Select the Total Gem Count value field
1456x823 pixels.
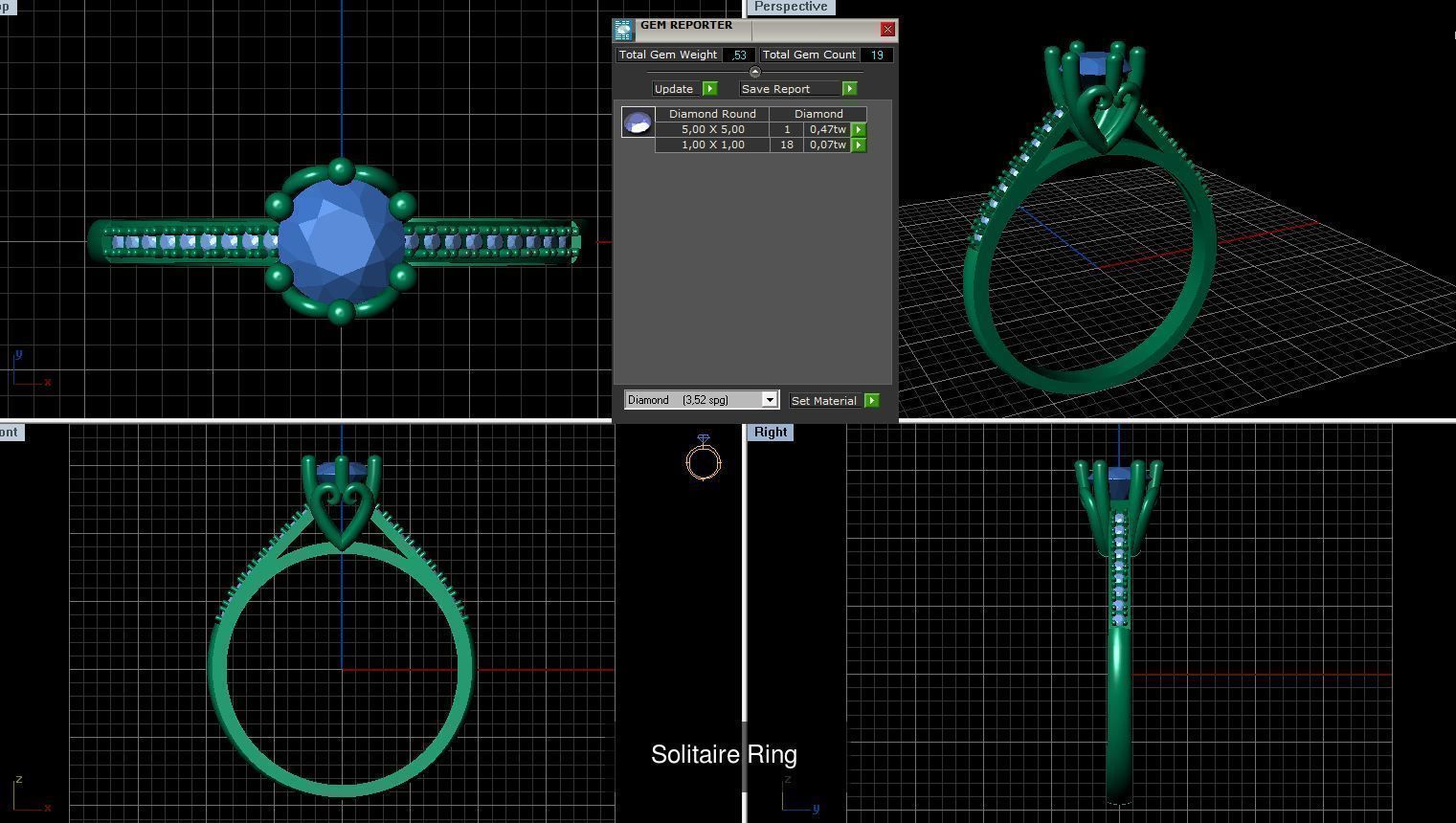click(x=876, y=55)
